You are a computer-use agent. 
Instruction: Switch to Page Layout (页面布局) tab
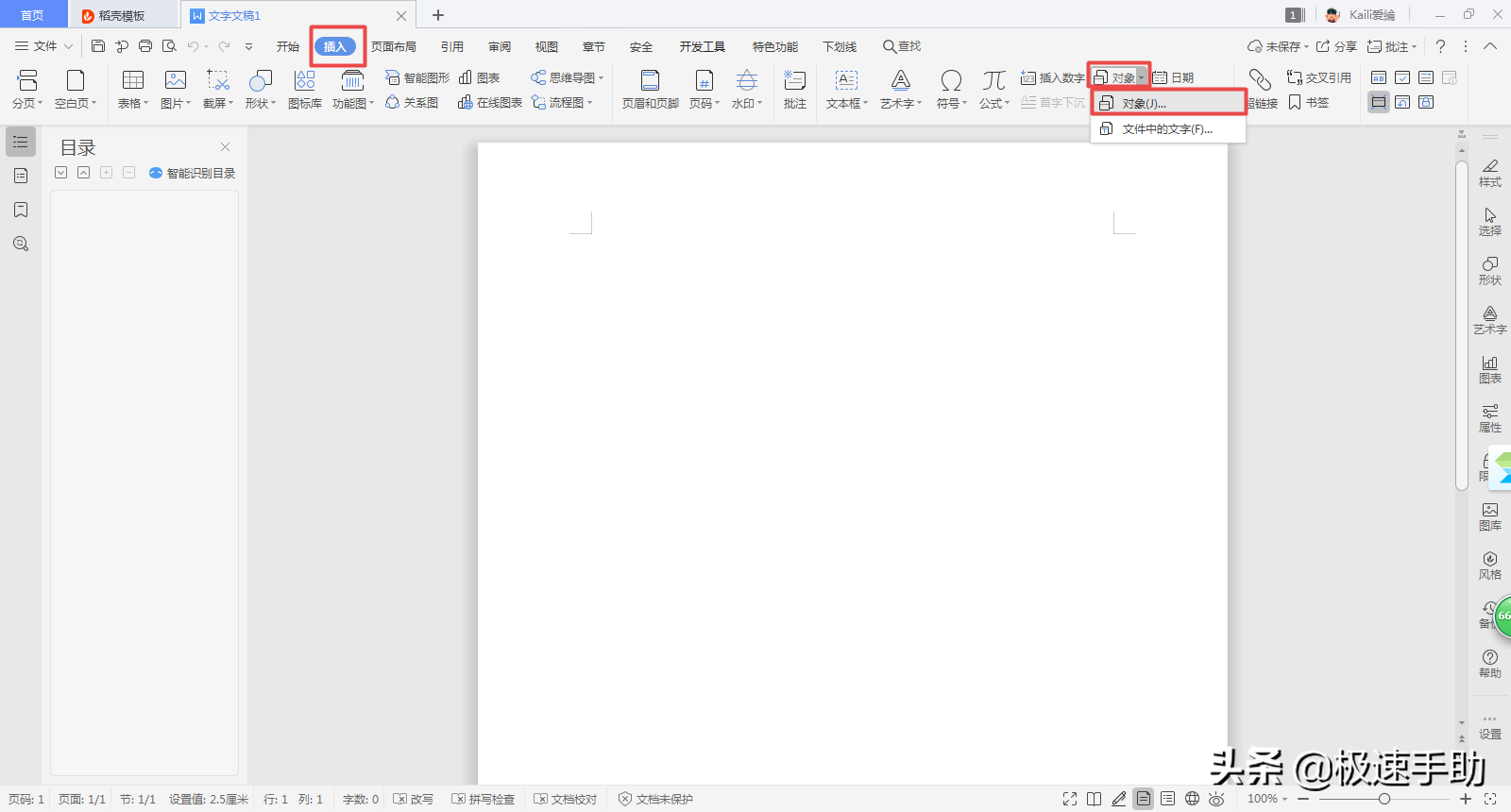click(394, 46)
